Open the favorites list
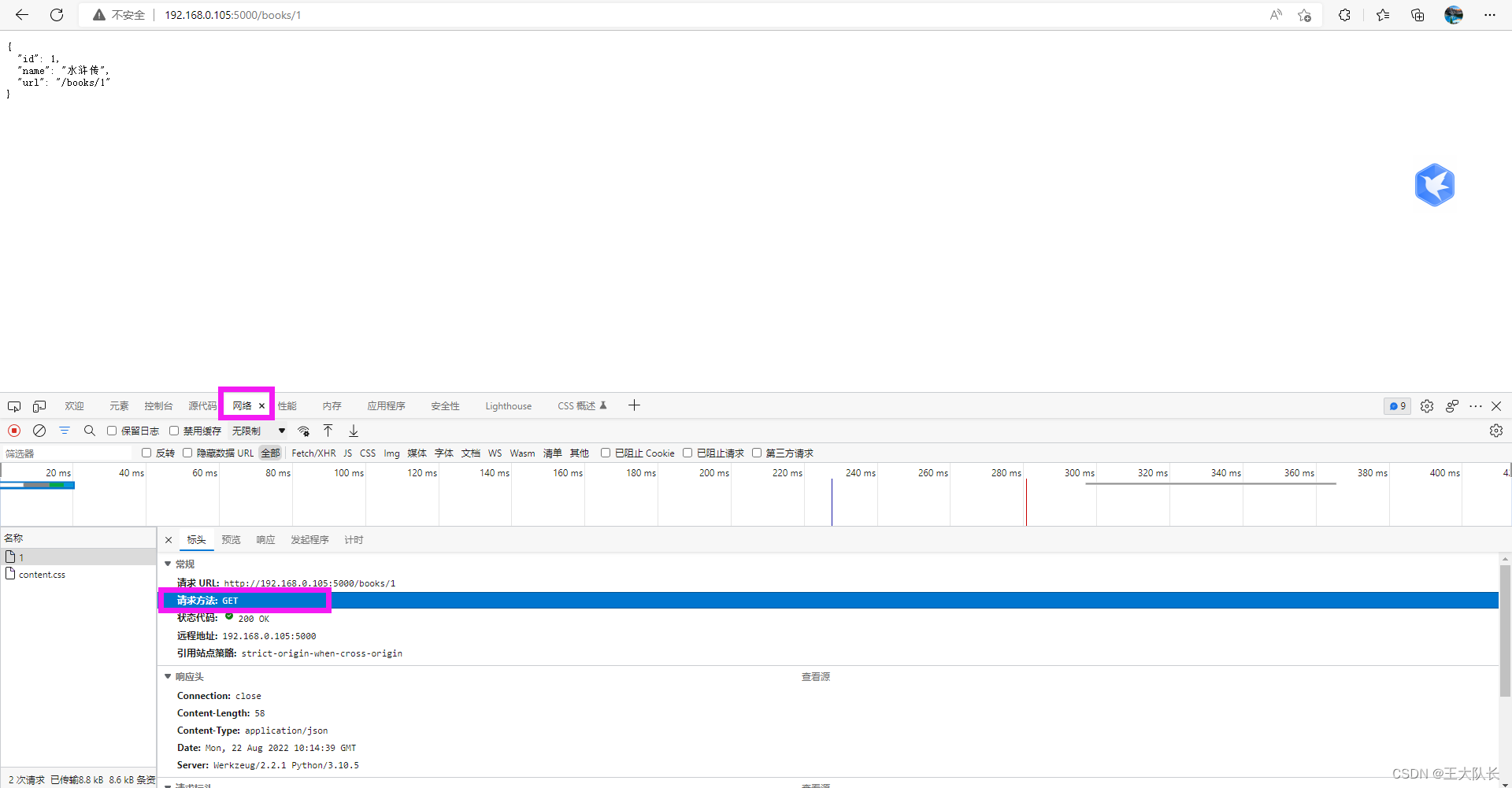 click(1383, 15)
